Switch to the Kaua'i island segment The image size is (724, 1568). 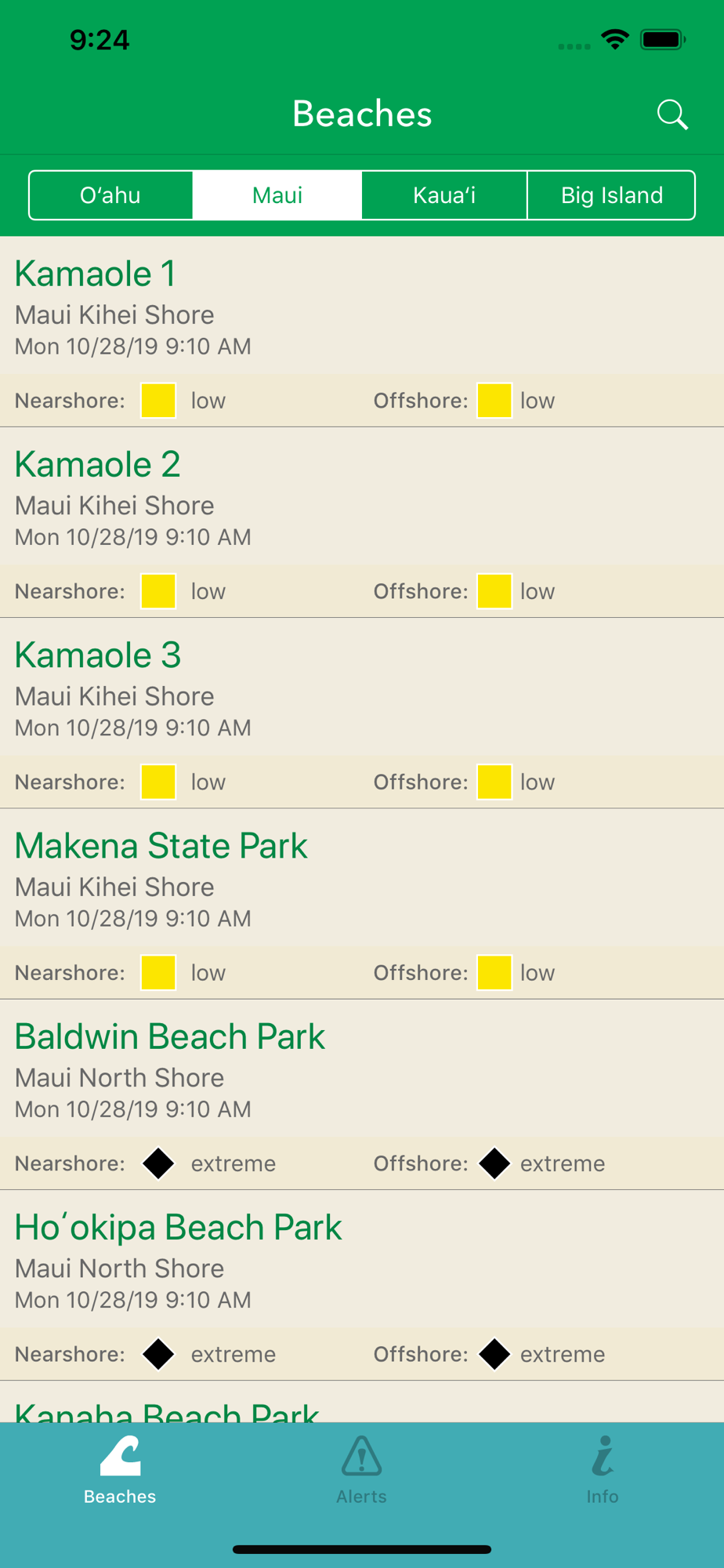(x=444, y=195)
